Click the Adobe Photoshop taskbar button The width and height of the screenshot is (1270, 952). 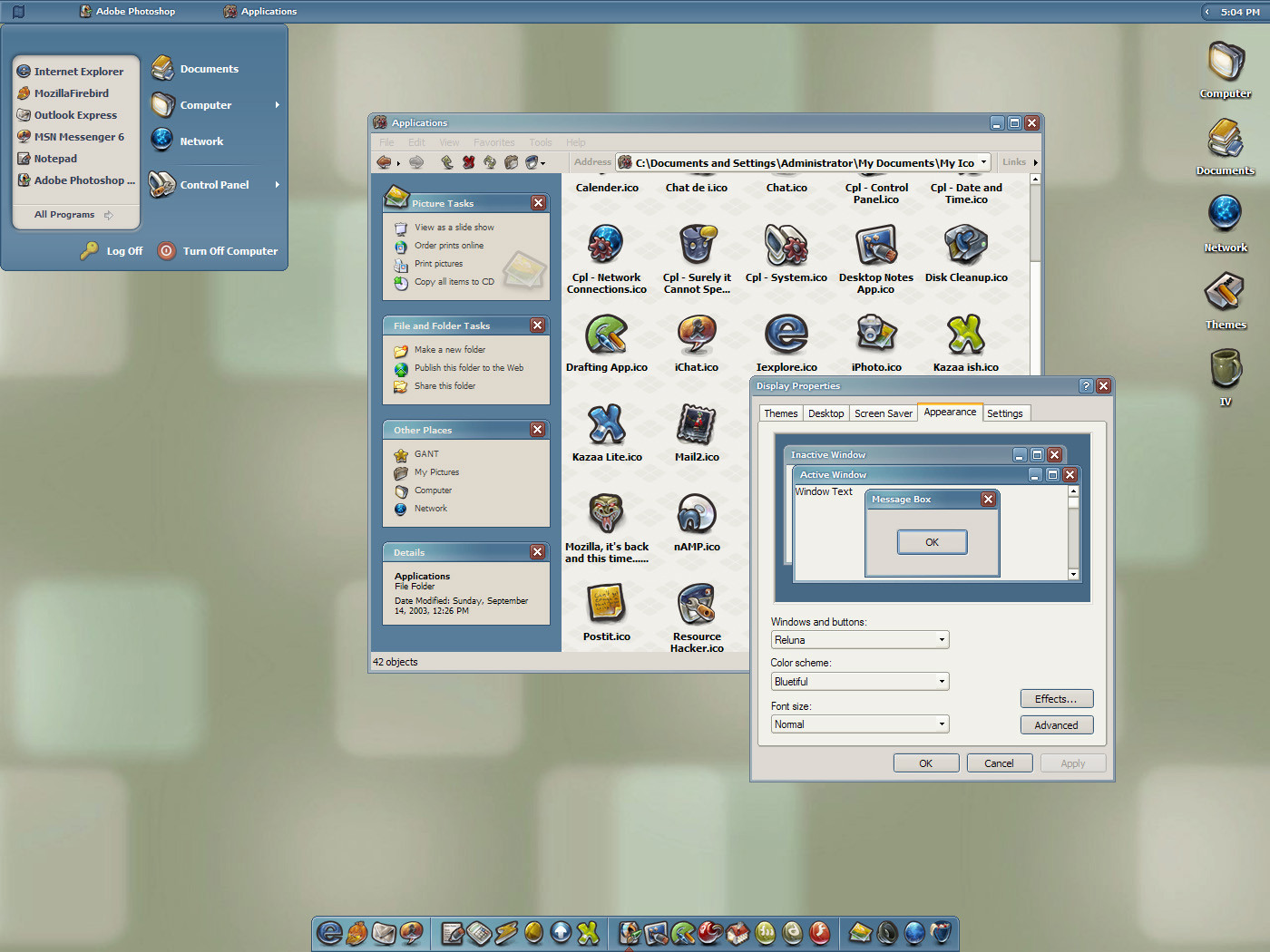pyautogui.click(x=127, y=11)
